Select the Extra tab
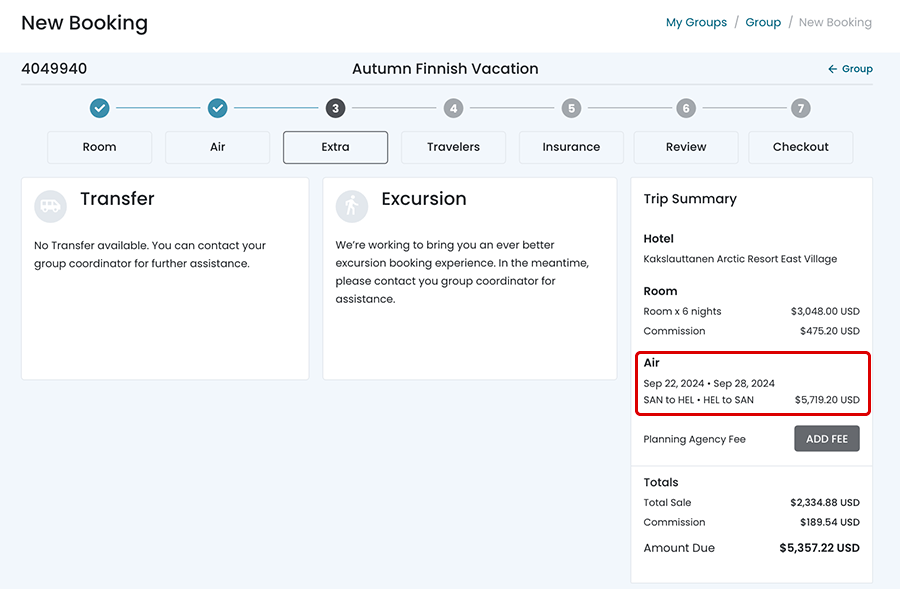 click(336, 147)
